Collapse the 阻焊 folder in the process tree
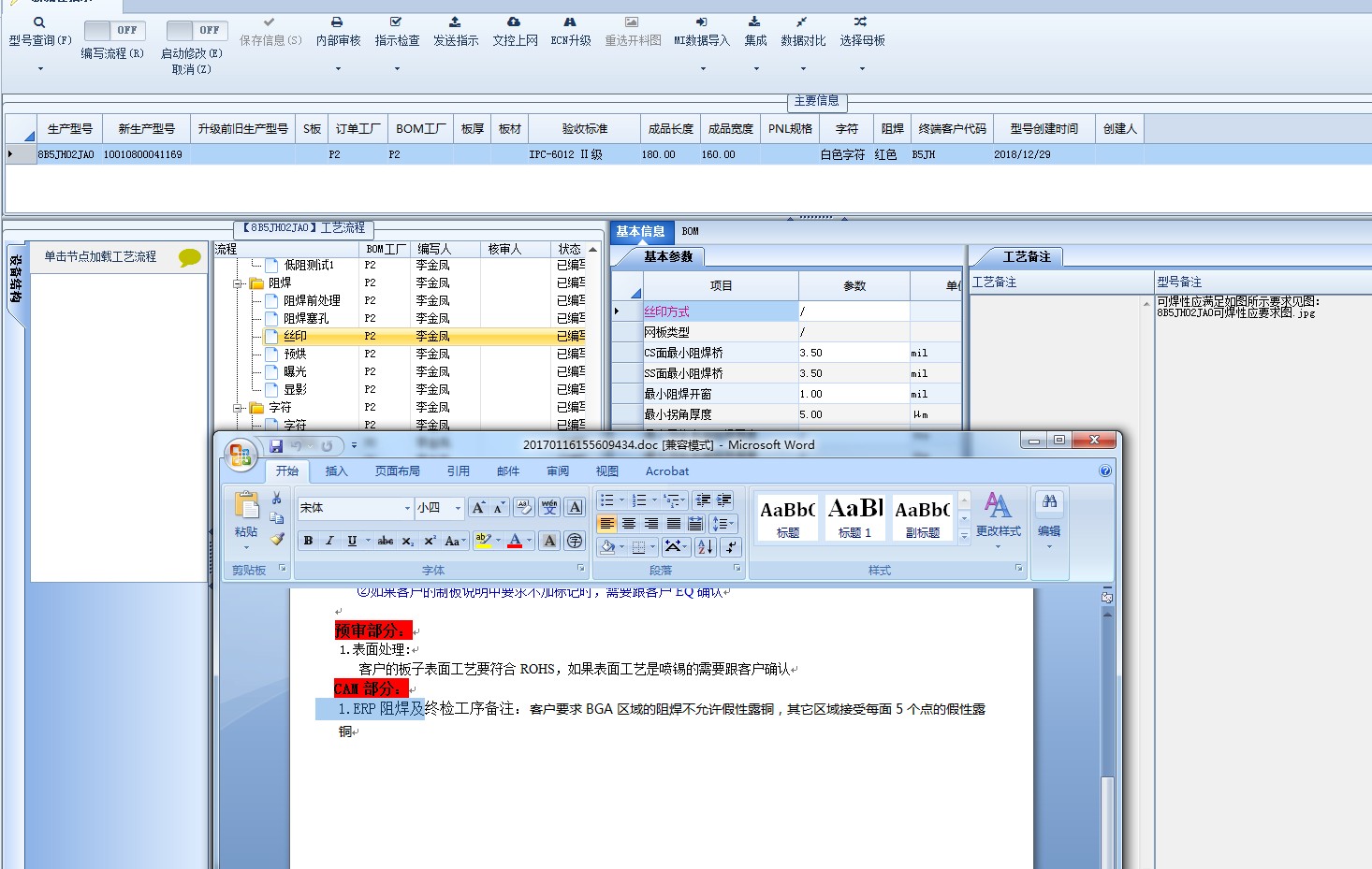The width and height of the screenshot is (1372, 869). [238, 282]
